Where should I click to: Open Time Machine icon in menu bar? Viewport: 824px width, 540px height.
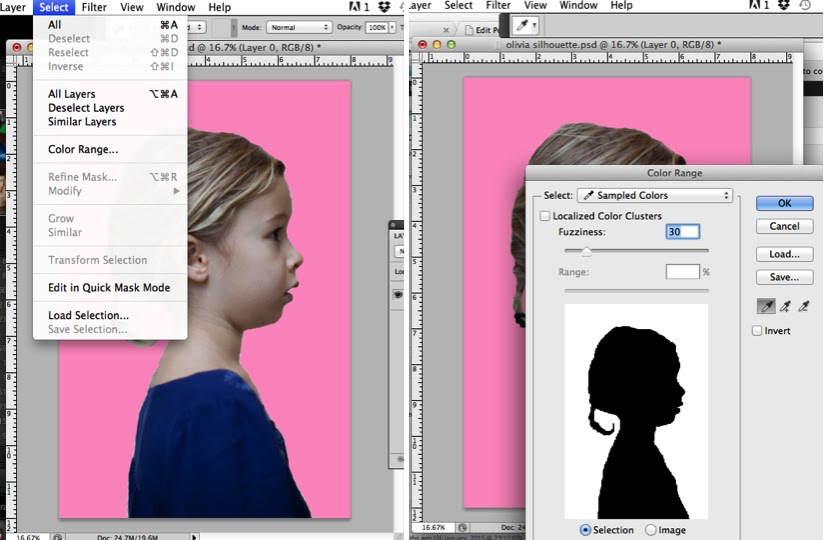coord(806,6)
